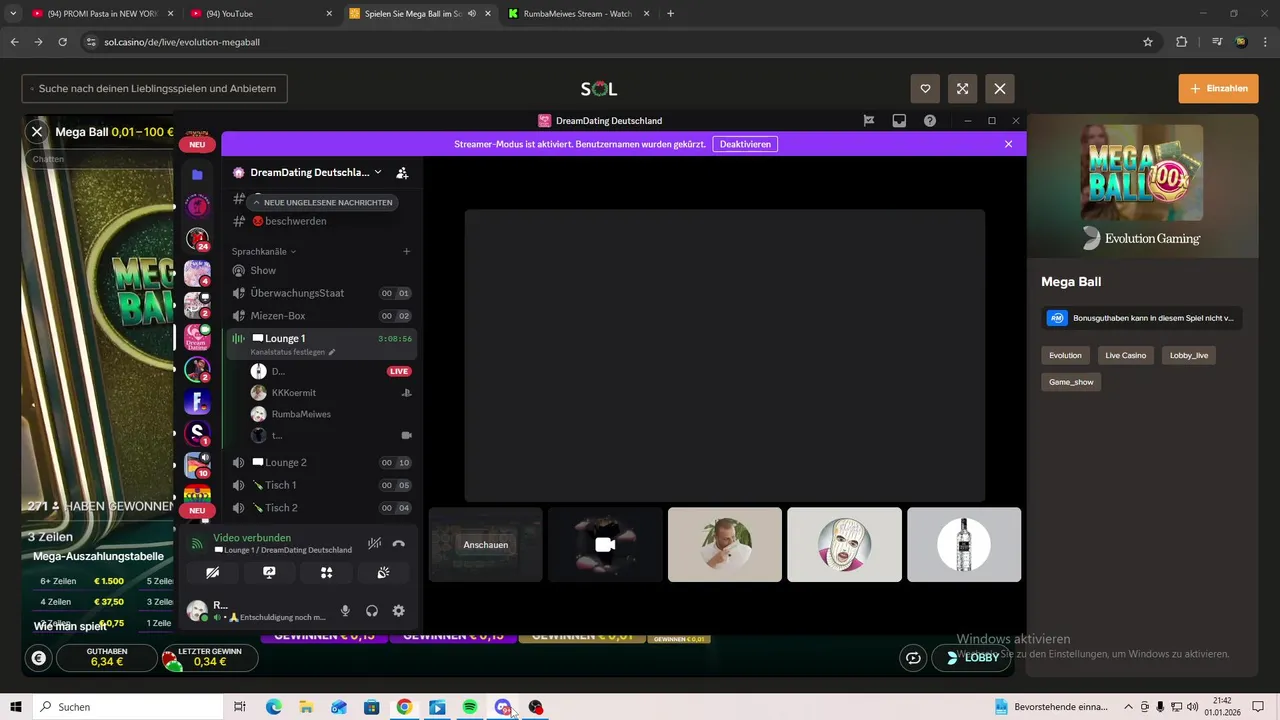Toggle camera in Discord voice panel
The image size is (1280, 720).
point(212,573)
